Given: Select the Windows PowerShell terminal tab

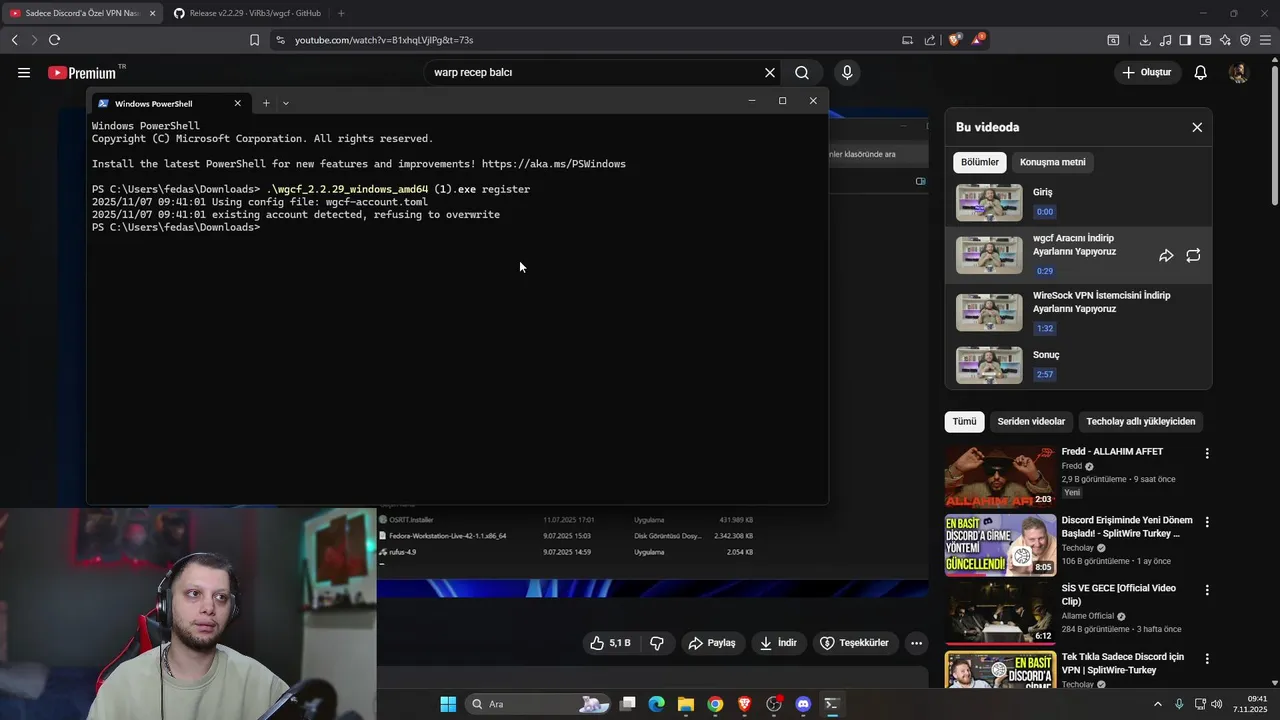Looking at the screenshot, I should [x=169, y=103].
